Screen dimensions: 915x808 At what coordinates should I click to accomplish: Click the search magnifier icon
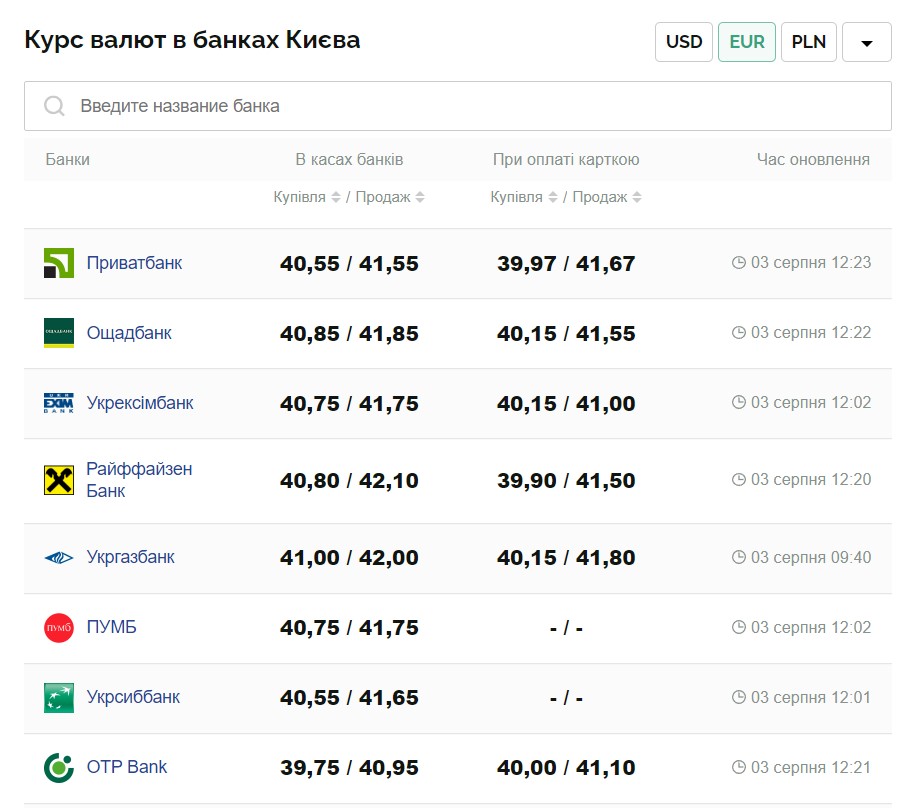pyautogui.click(x=54, y=106)
